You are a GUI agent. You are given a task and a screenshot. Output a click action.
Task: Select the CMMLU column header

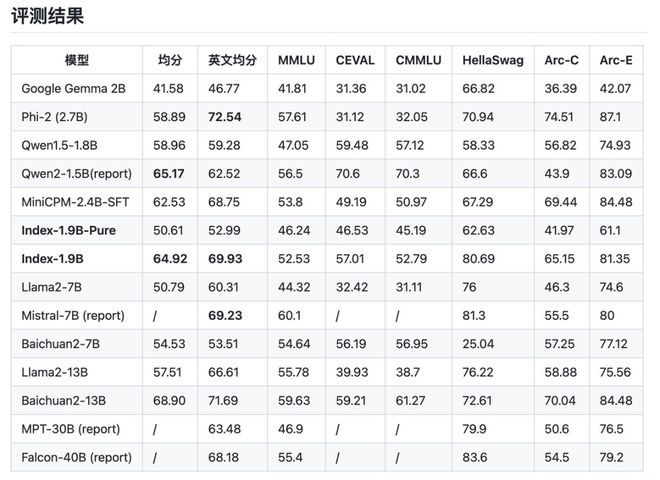pyautogui.click(x=418, y=60)
